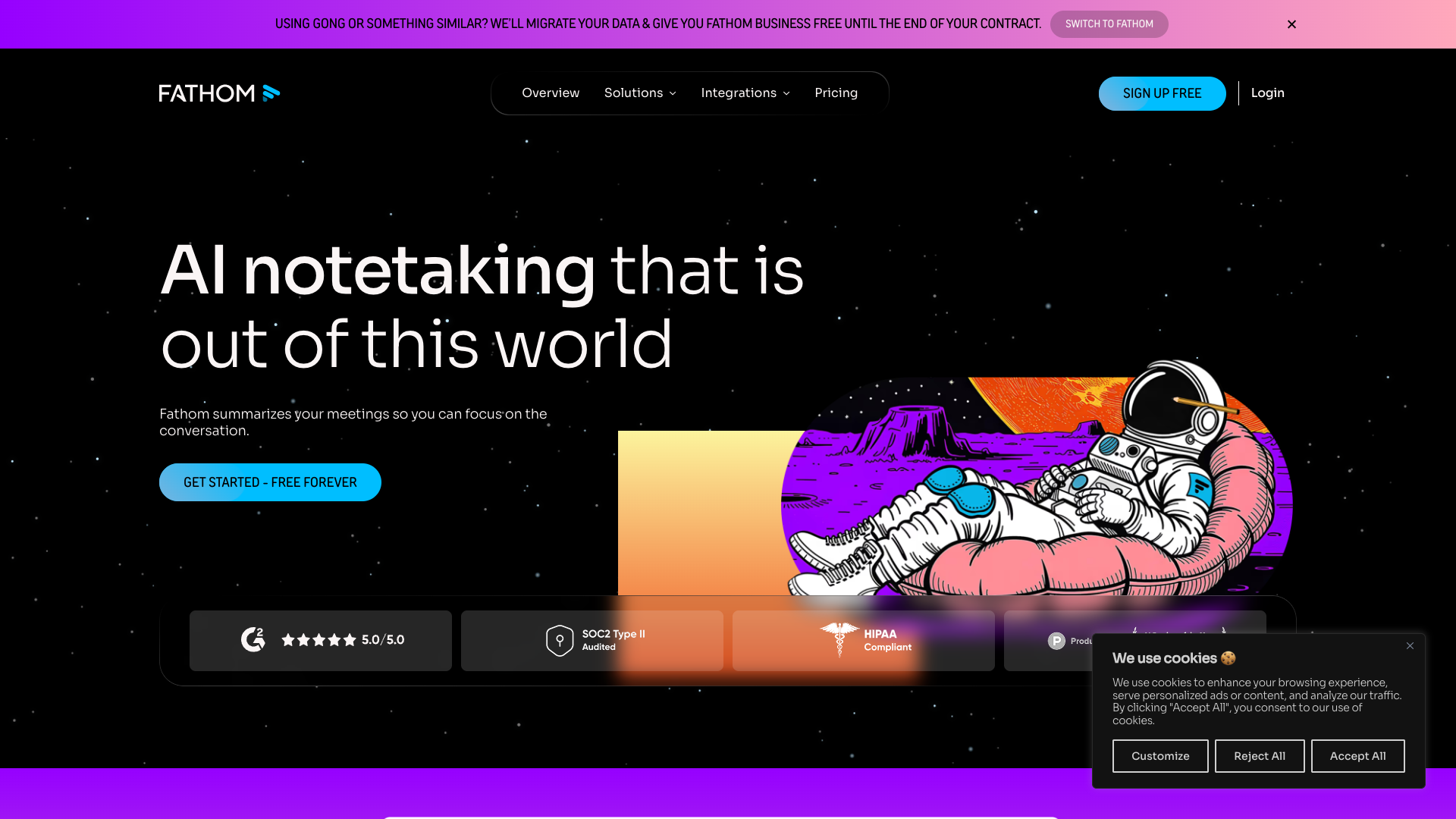1456x819 pixels.
Task: Click the G2 logo rating badge
Action: (253, 640)
